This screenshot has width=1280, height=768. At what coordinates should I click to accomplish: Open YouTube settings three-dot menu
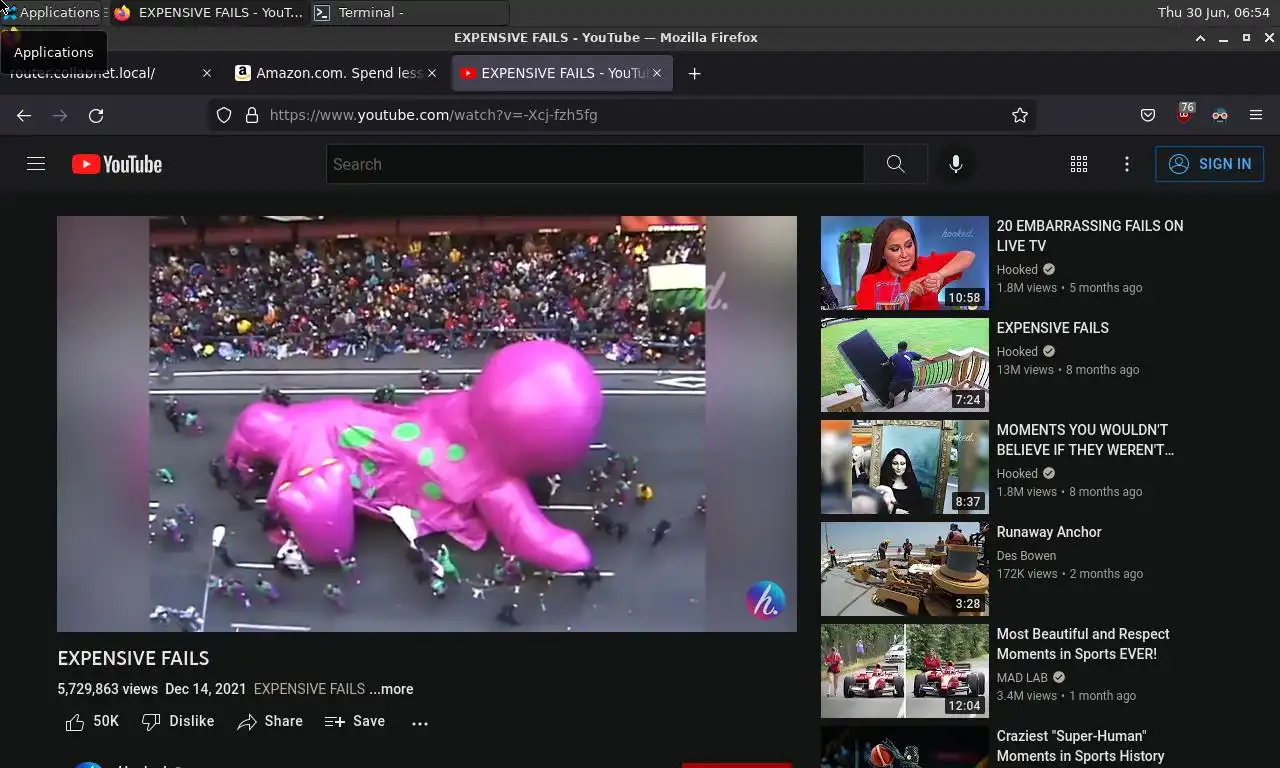1127,164
